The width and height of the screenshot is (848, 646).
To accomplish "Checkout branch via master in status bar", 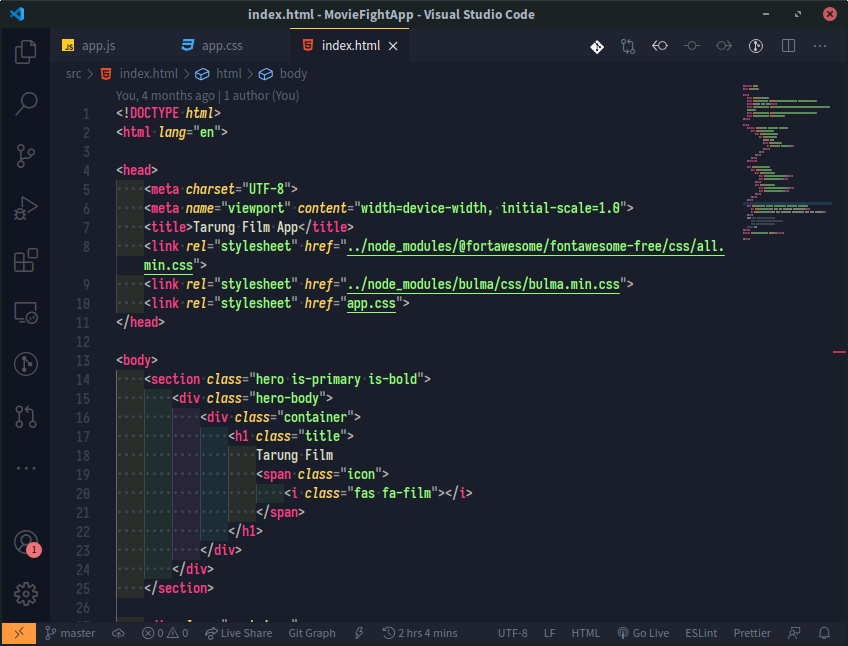I will tap(70, 633).
